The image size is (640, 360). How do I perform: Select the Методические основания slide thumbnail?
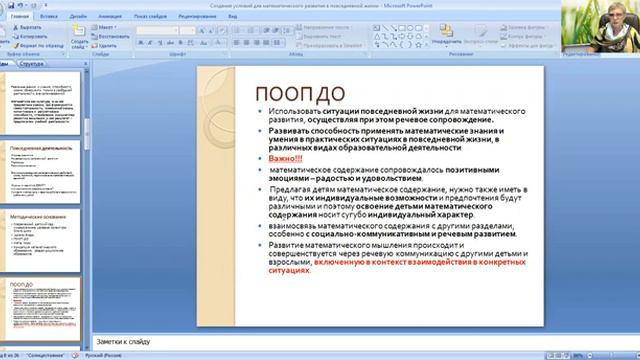tap(41, 240)
